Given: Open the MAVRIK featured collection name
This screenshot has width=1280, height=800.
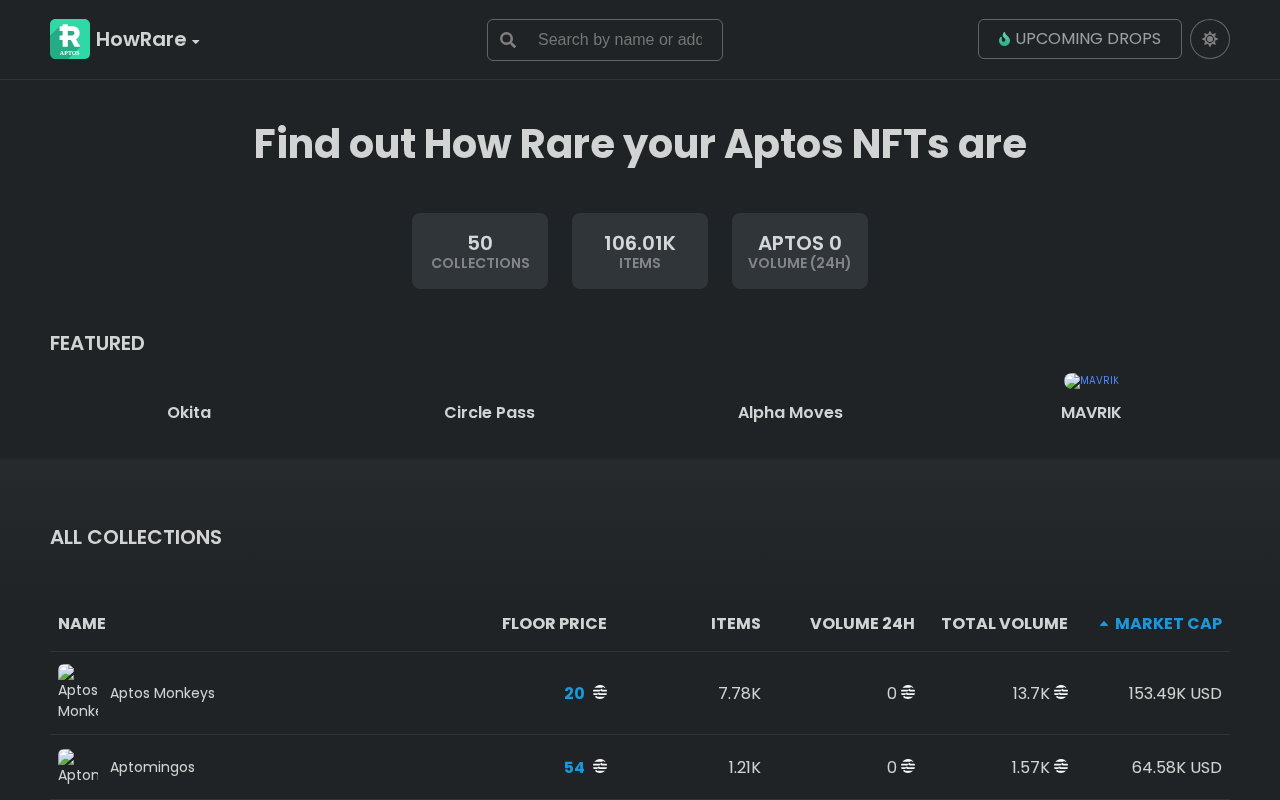Looking at the screenshot, I should [x=1090, y=412].
